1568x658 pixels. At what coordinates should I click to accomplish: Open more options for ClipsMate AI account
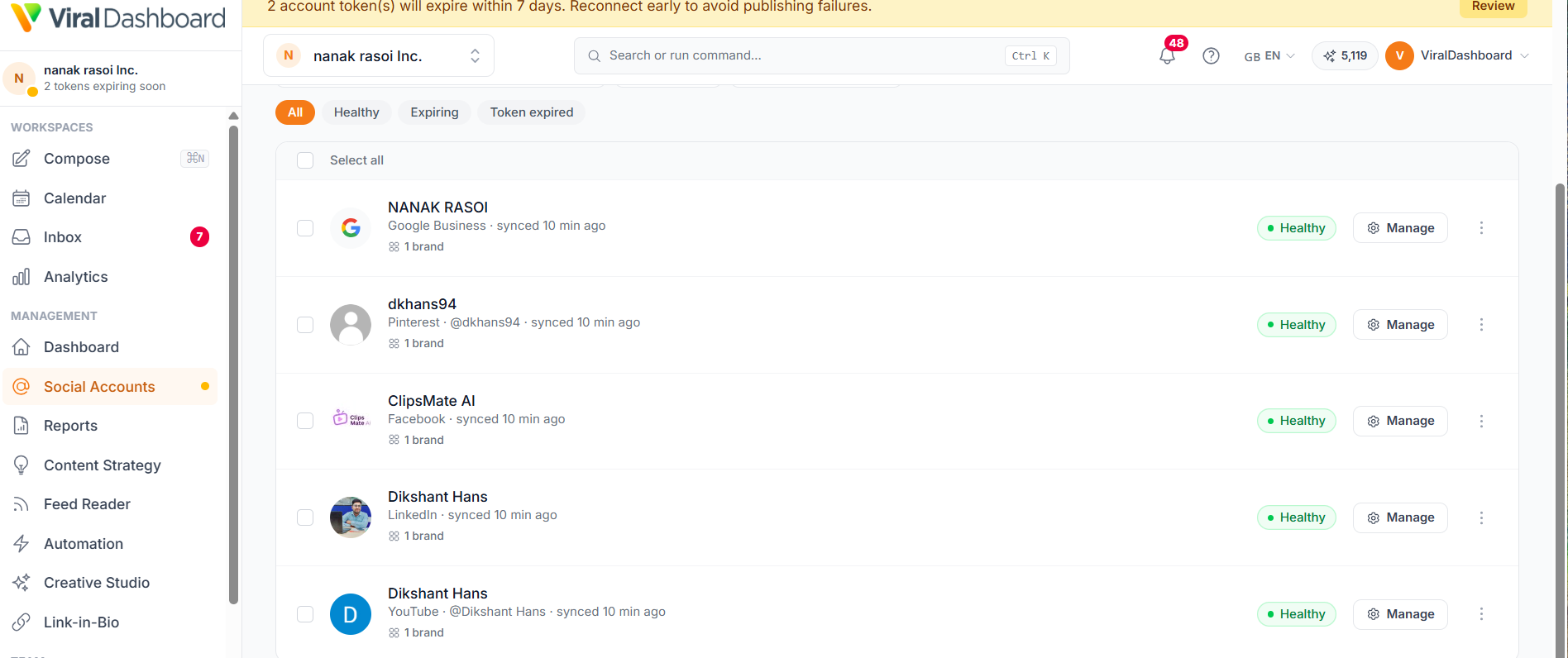[1481, 421]
